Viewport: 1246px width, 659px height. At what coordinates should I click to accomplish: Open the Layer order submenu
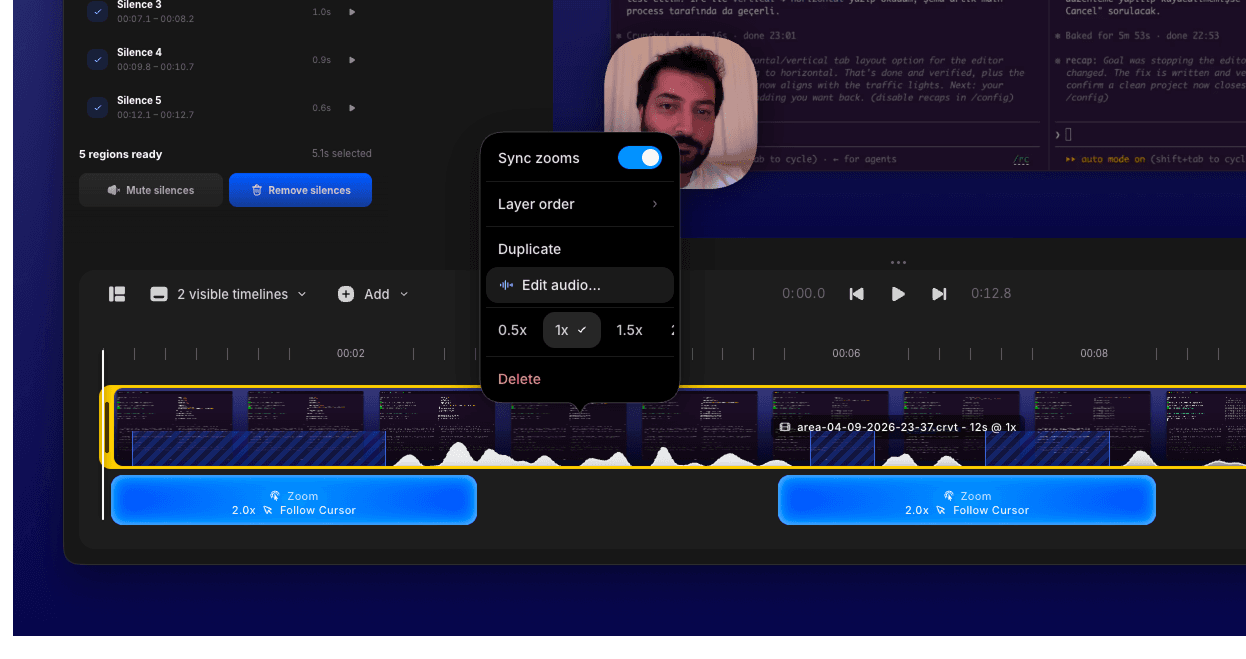(580, 204)
